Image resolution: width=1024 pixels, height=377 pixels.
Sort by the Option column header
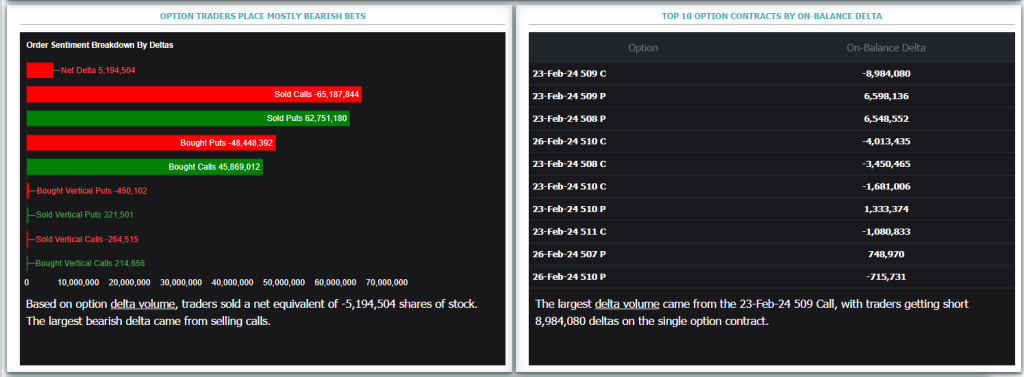(x=643, y=48)
